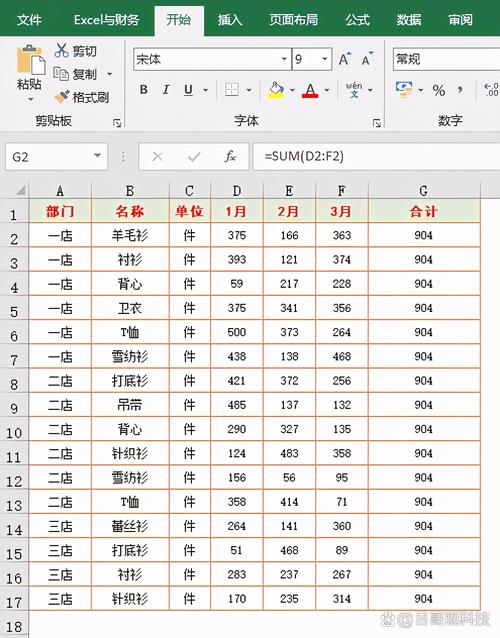The width and height of the screenshot is (500, 638).
Task: Expand the font color dropdown arrow
Action: click(x=327, y=90)
